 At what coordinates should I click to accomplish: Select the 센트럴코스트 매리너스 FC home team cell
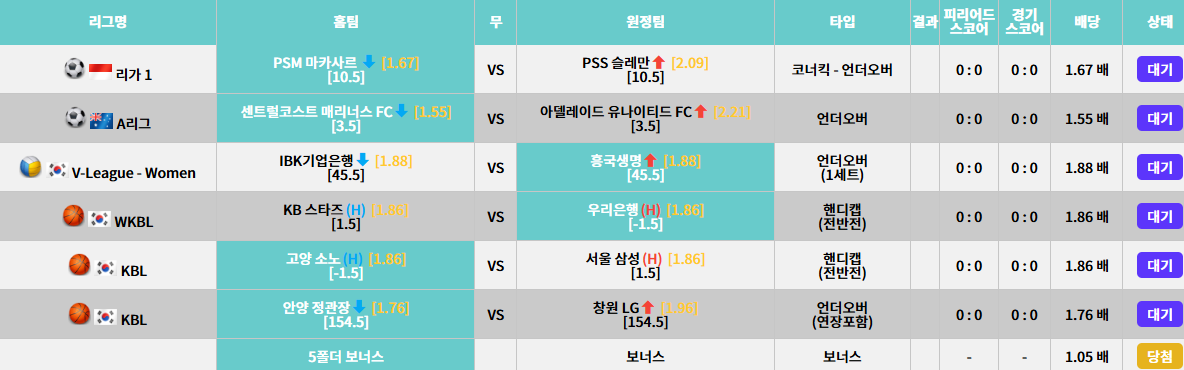pos(346,119)
